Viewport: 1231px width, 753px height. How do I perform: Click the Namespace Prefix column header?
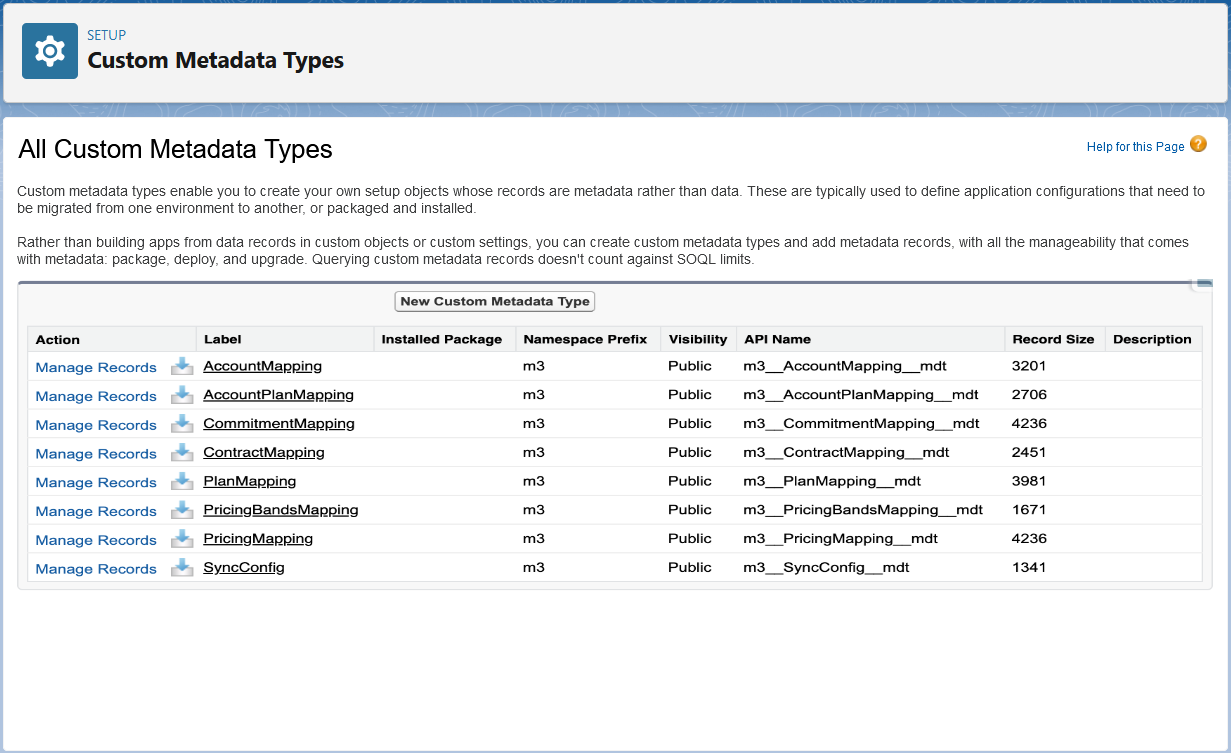tap(585, 339)
